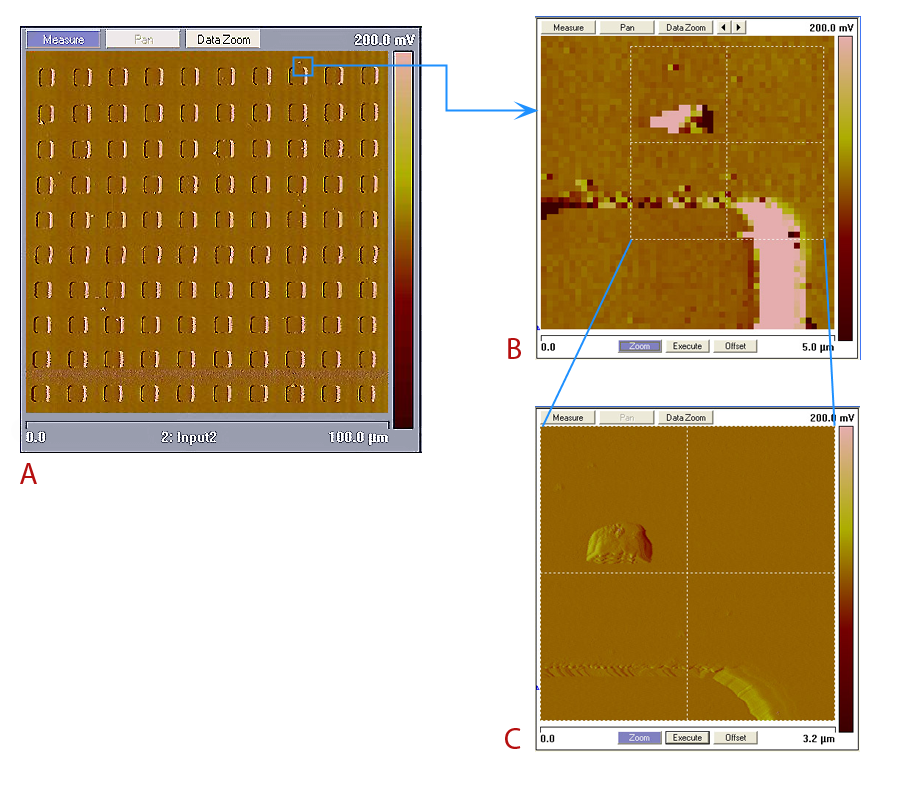913x792 pixels.
Task: Select Data Zoom in panel B
Action: tap(687, 27)
